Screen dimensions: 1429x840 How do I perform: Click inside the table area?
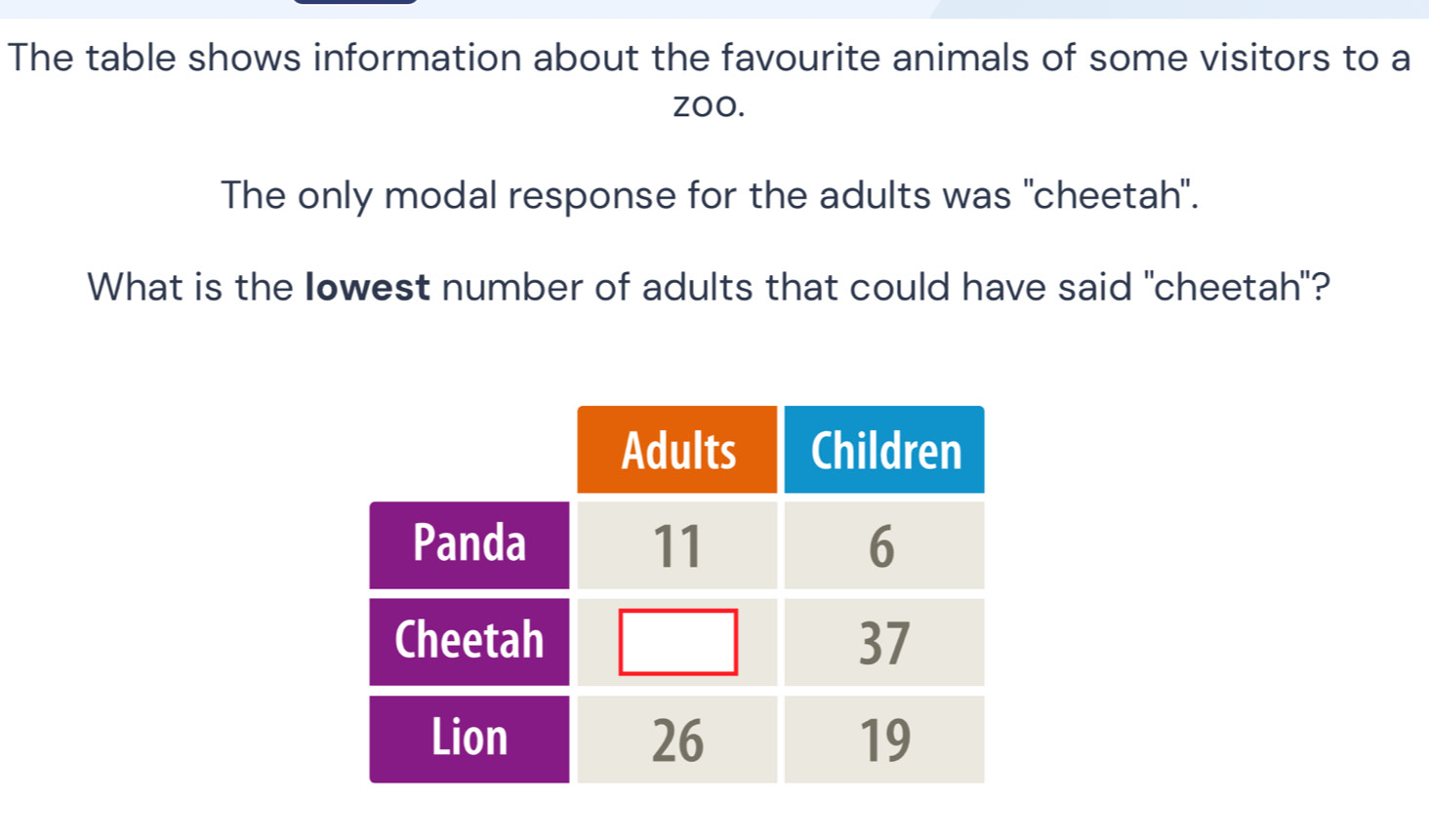tap(677, 595)
